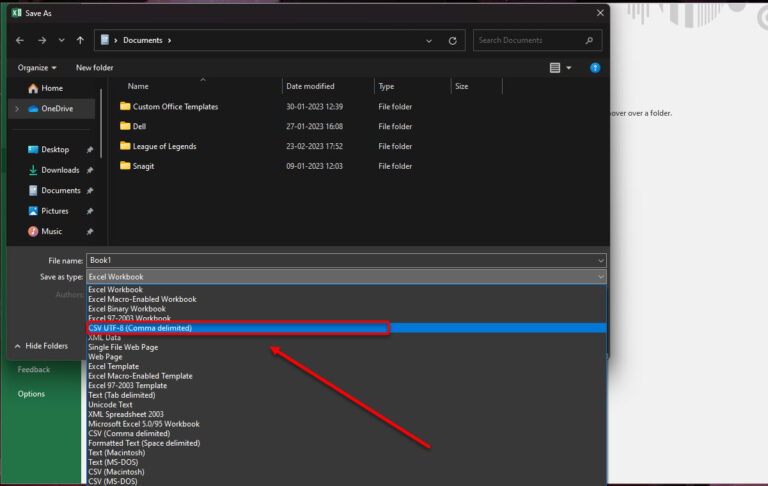768x486 pixels.
Task: Choose Excel Workbook in the type list
Action: (346, 290)
